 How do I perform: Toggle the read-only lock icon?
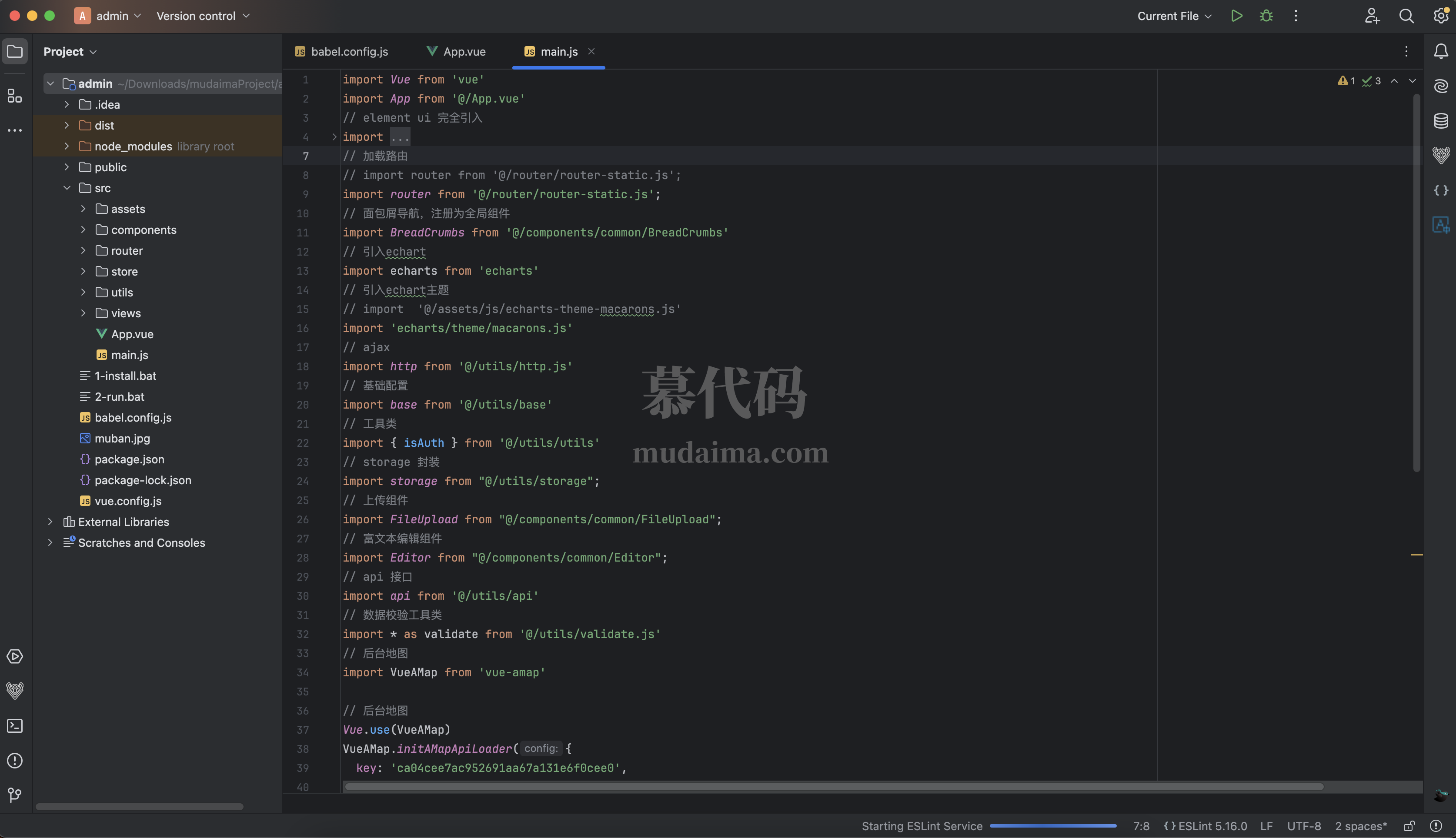(1409, 826)
